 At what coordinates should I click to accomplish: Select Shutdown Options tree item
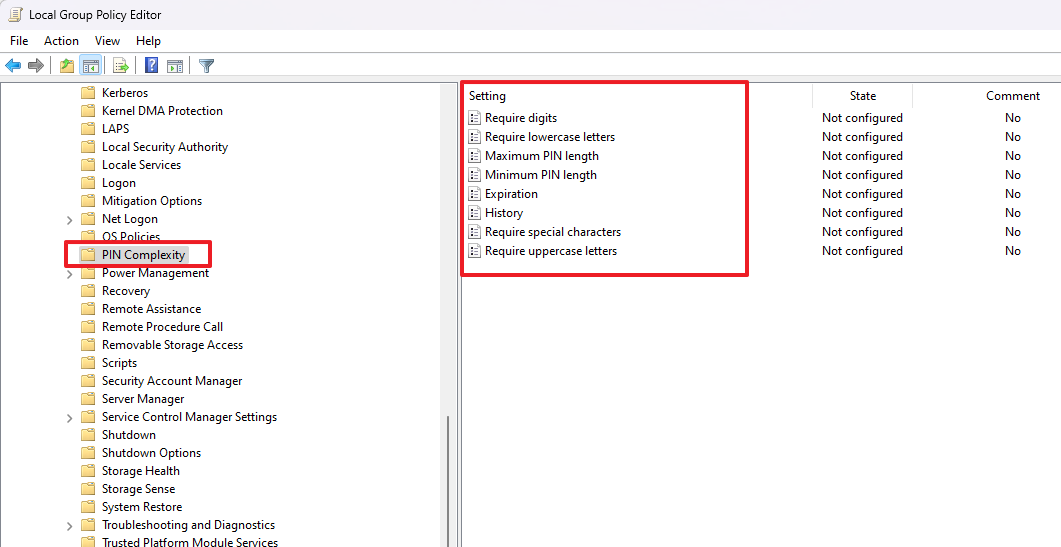[152, 453]
